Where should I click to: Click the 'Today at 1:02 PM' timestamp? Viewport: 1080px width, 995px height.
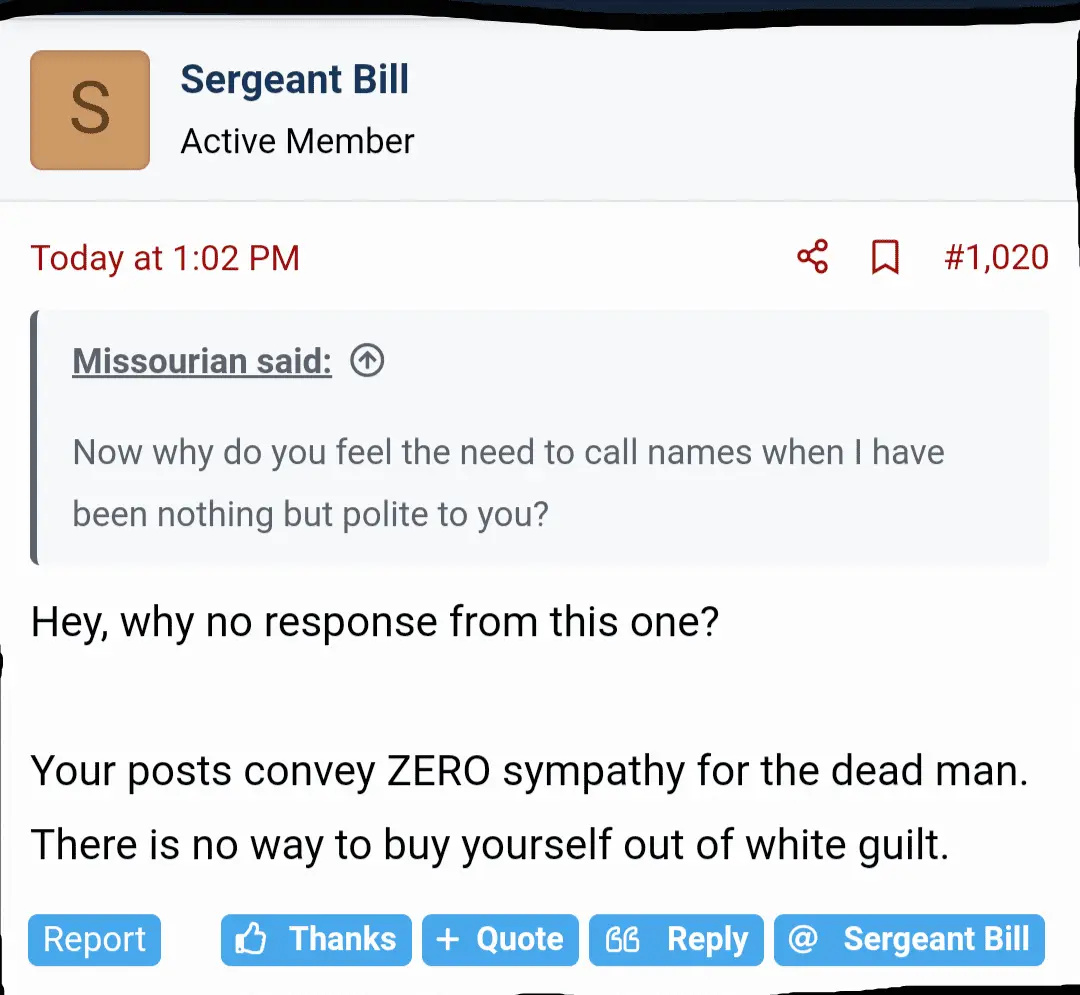pyautogui.click(x=165, y=258)
